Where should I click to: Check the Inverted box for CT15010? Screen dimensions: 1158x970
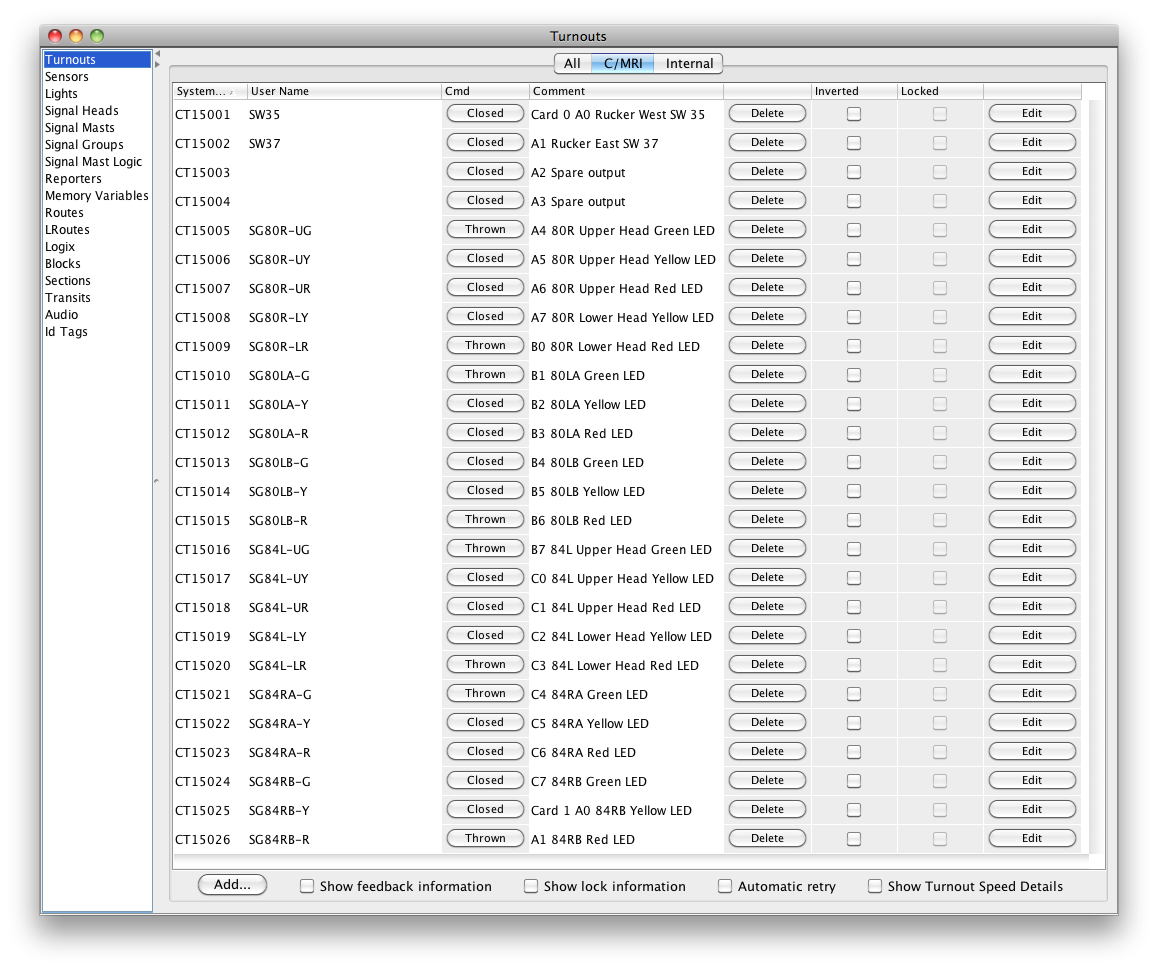(854, 375)
